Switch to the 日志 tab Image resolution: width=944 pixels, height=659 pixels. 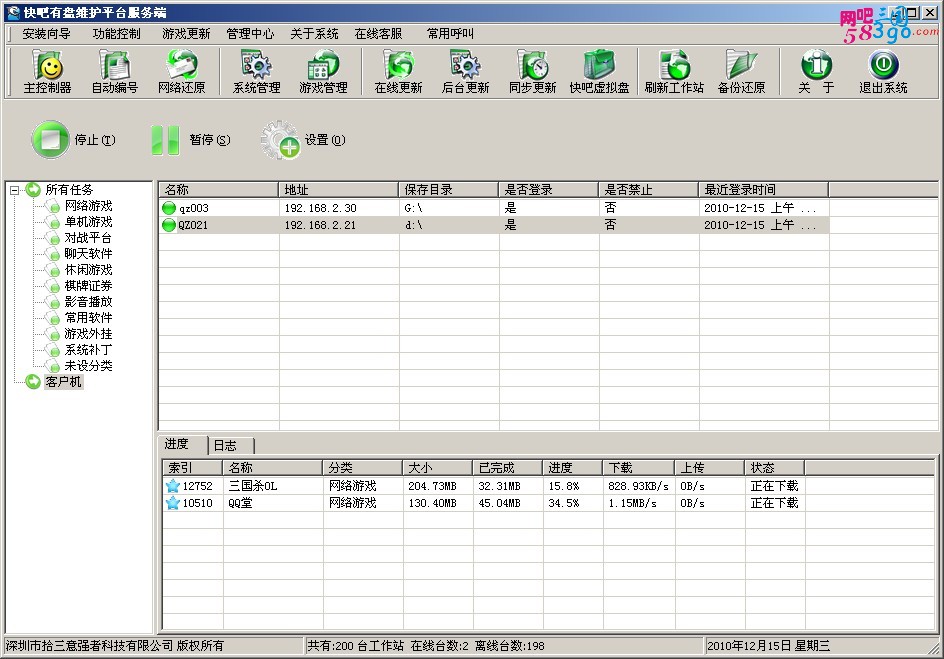point(225,445)
